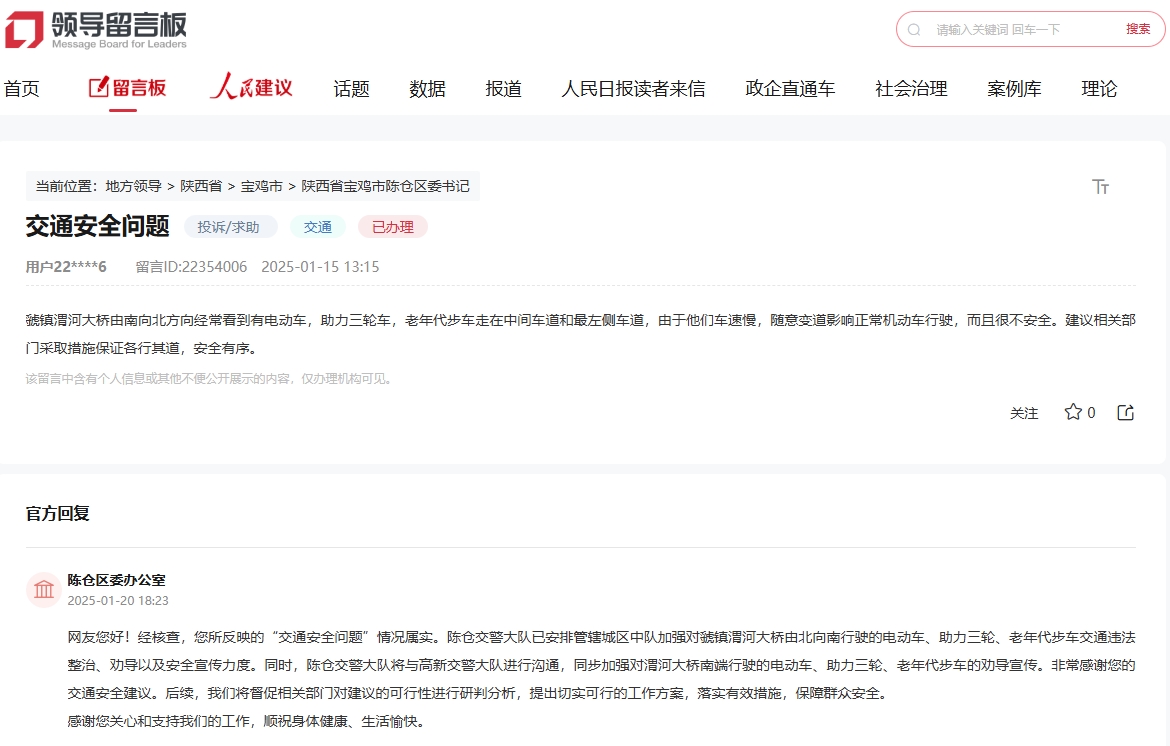
Task: Click the 关注 follow button
Action: (1024, 413)
